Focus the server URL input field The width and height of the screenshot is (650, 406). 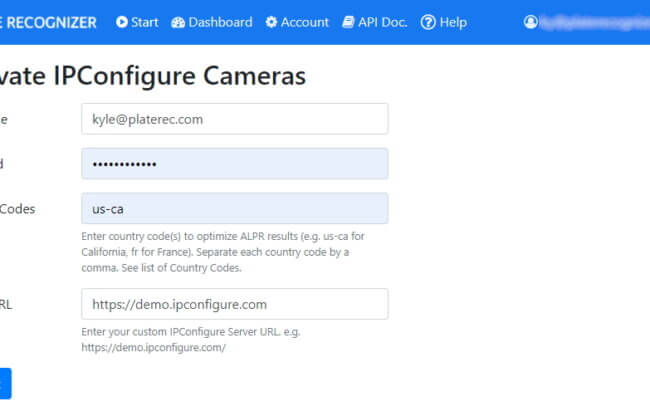pos(235,304)
